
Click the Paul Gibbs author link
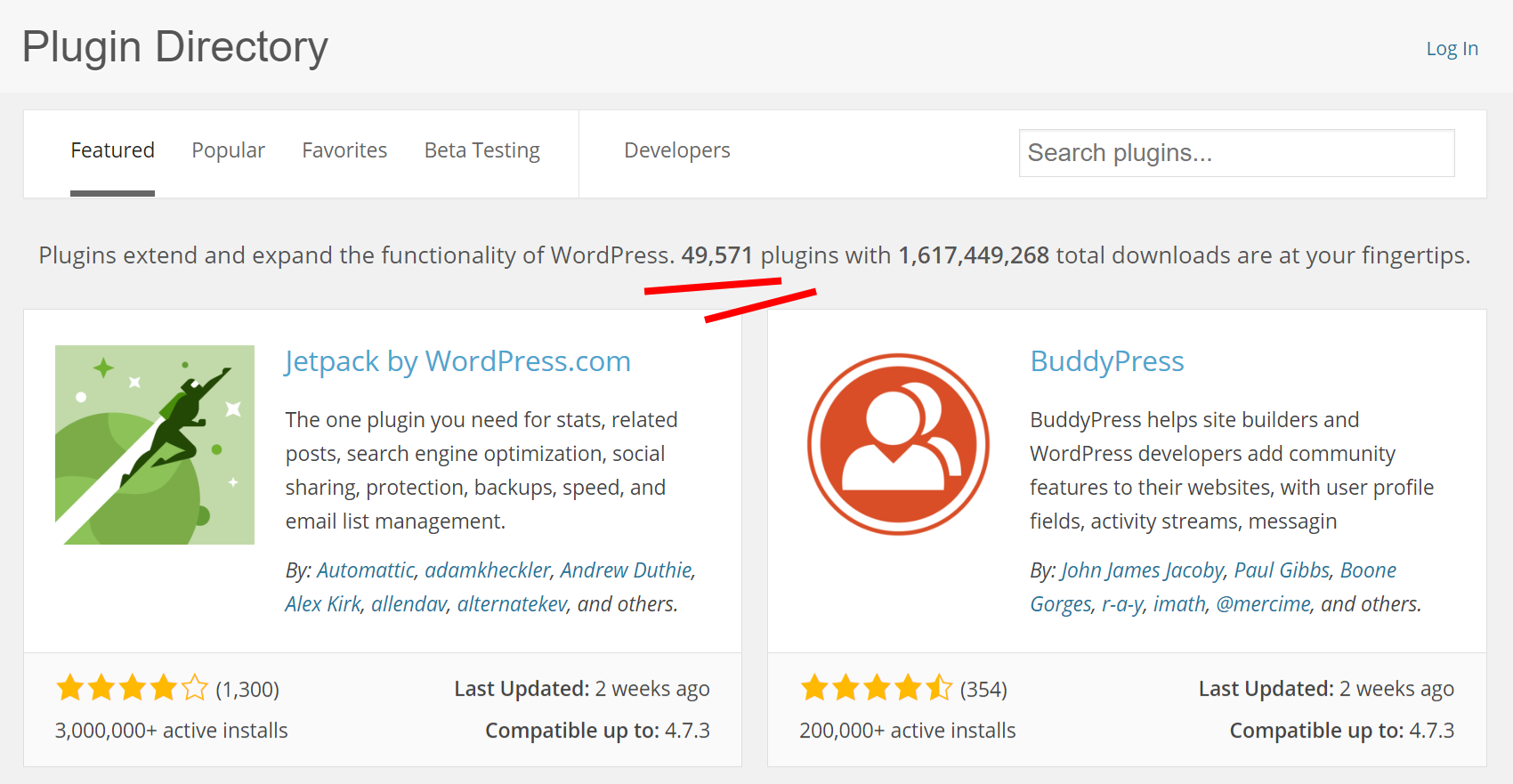[1281, 570]
